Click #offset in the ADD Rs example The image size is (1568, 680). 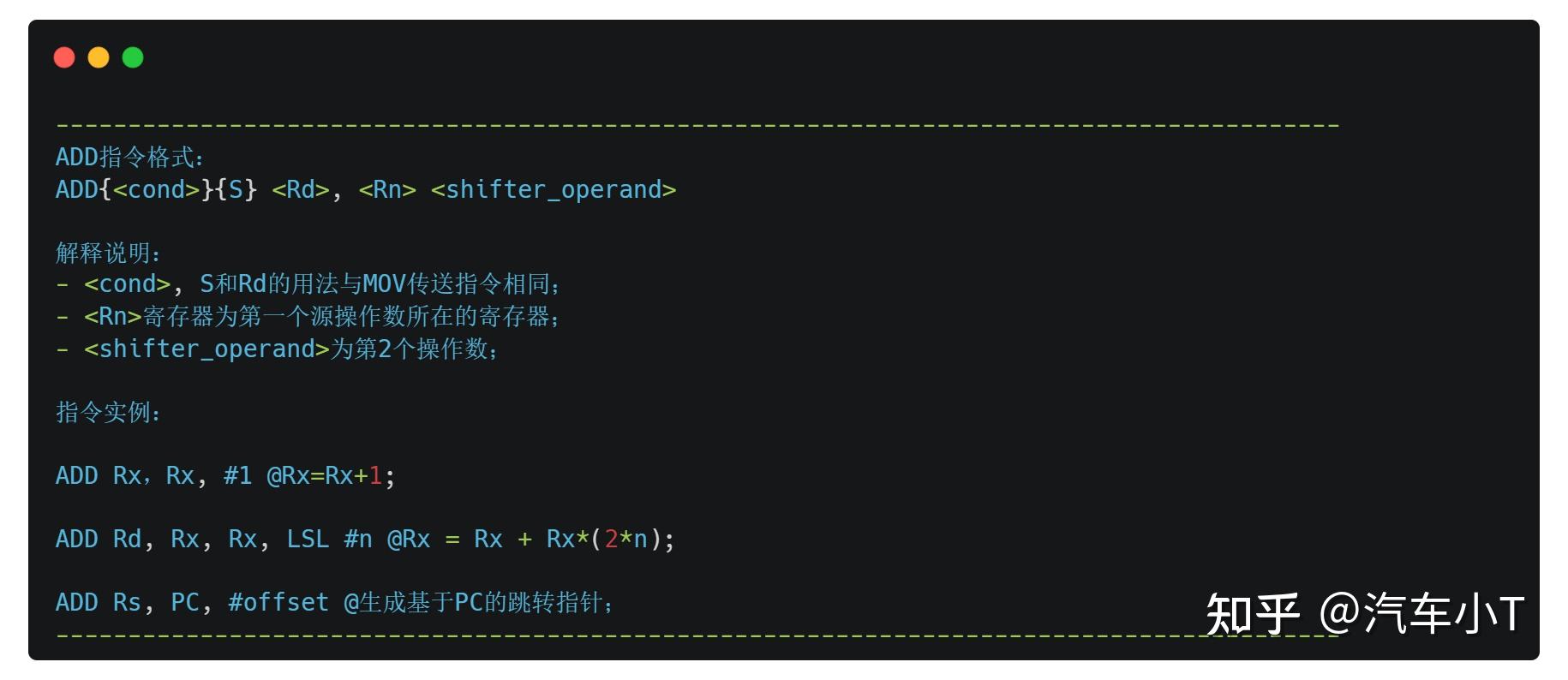(278, 602)
